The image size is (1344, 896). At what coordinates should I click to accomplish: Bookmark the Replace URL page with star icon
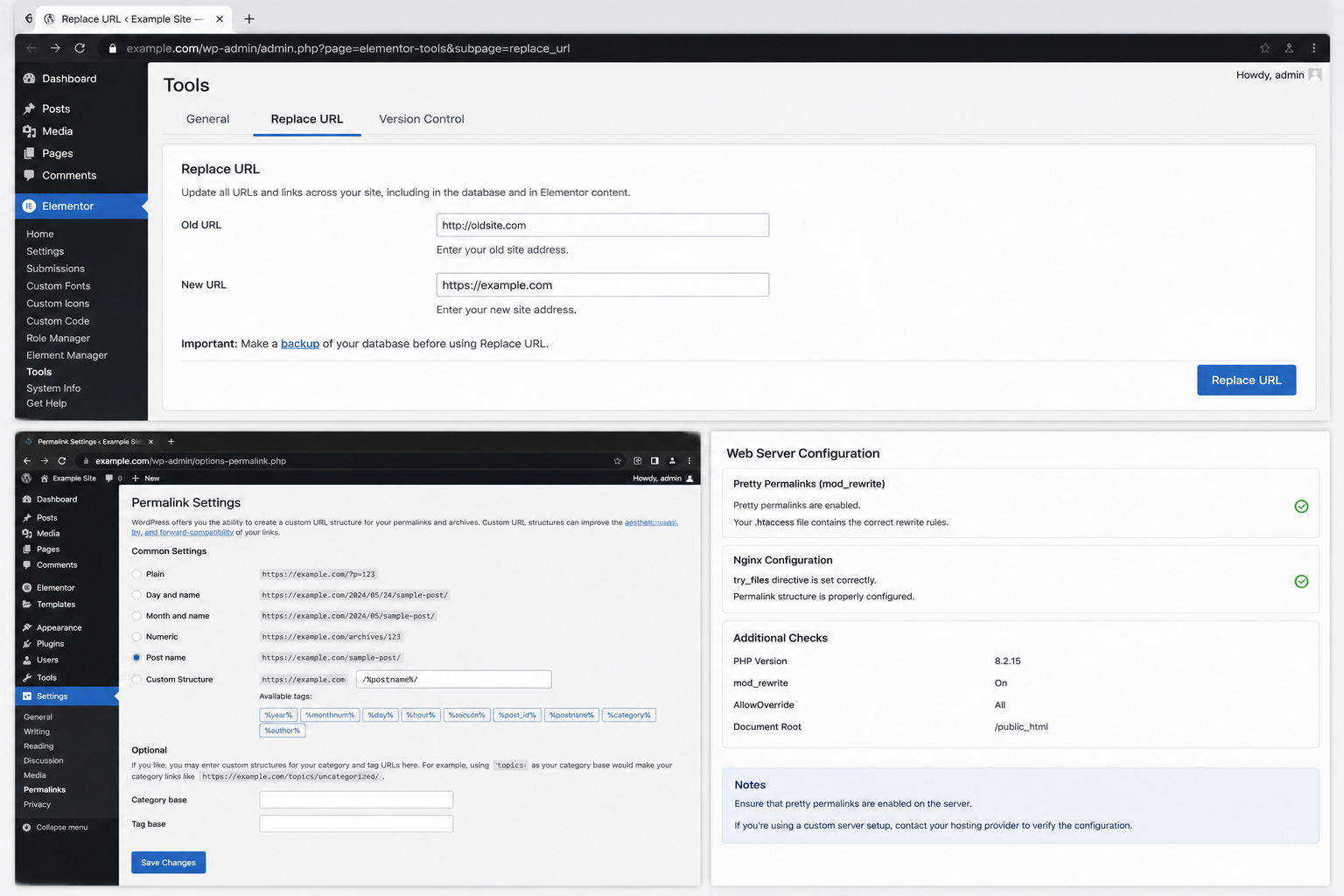pos(1264,48)
